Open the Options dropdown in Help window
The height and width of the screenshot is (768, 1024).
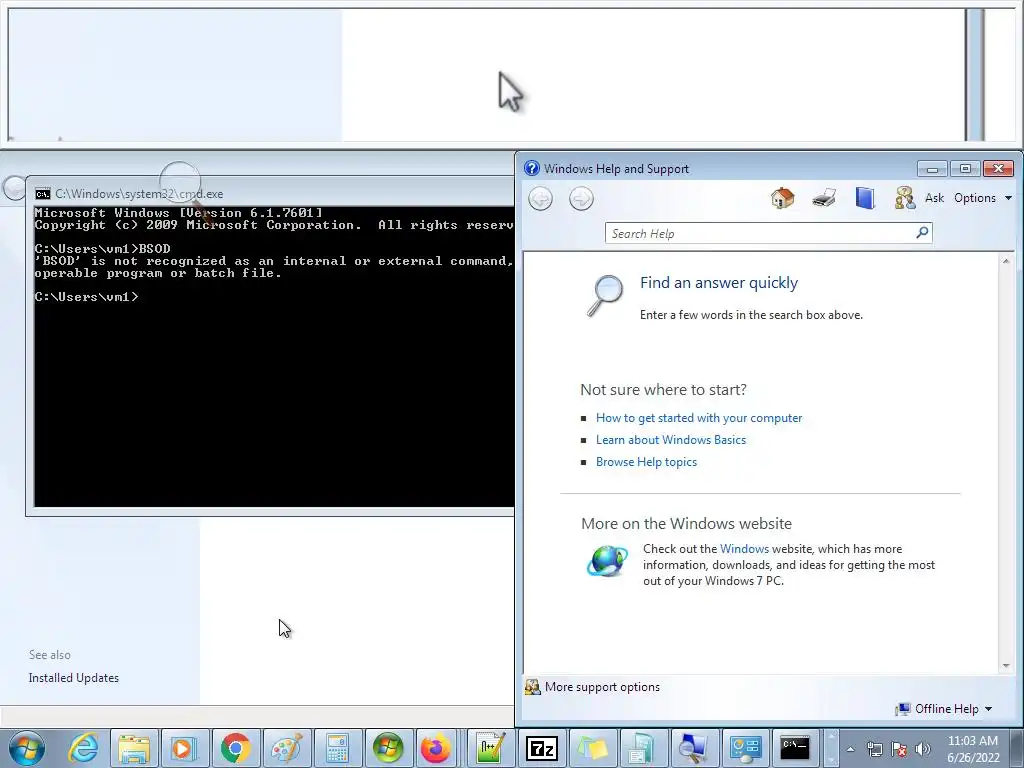click(x=983, y=198)
